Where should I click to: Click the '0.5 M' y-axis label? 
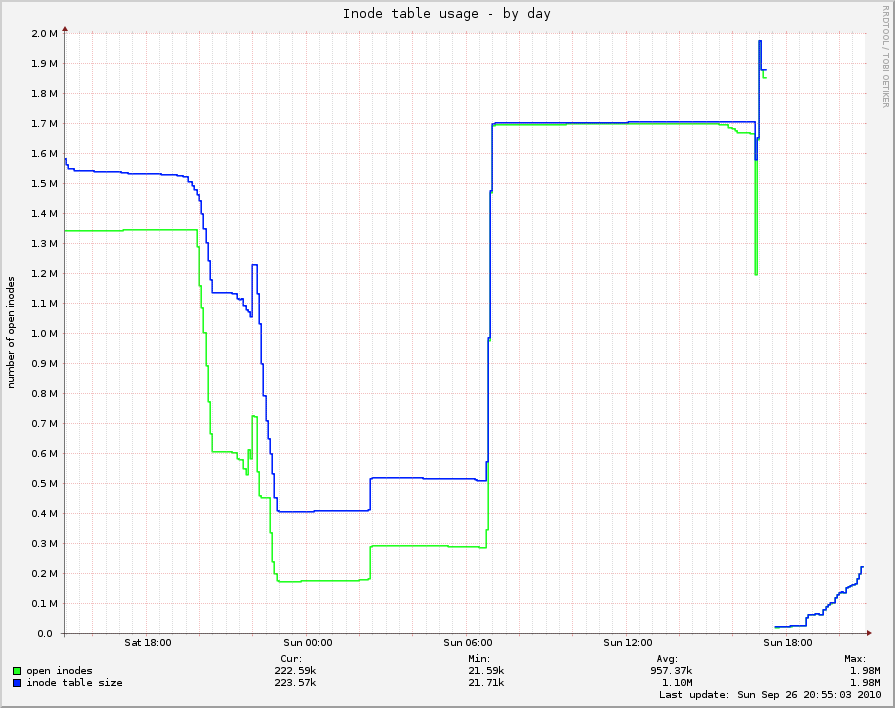pyautogui.click(x=45, y=484)
